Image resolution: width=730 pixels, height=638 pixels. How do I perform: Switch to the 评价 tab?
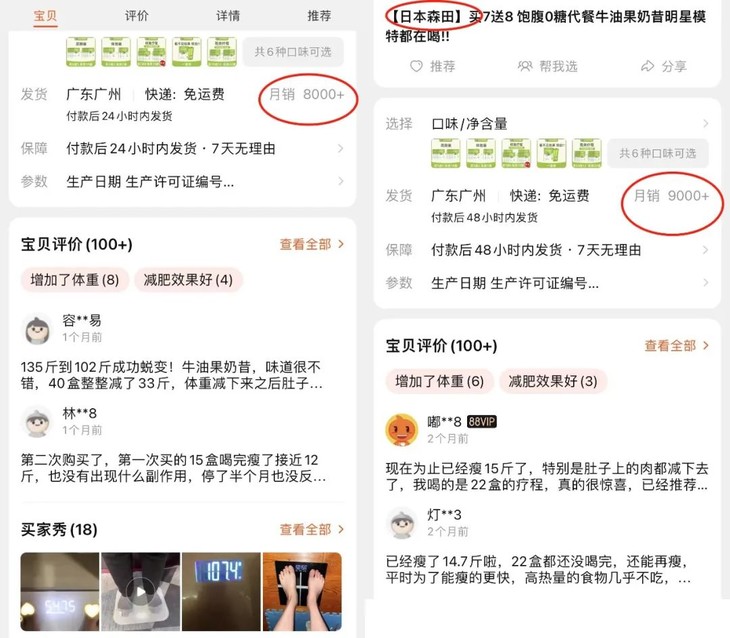click(136, 16)
